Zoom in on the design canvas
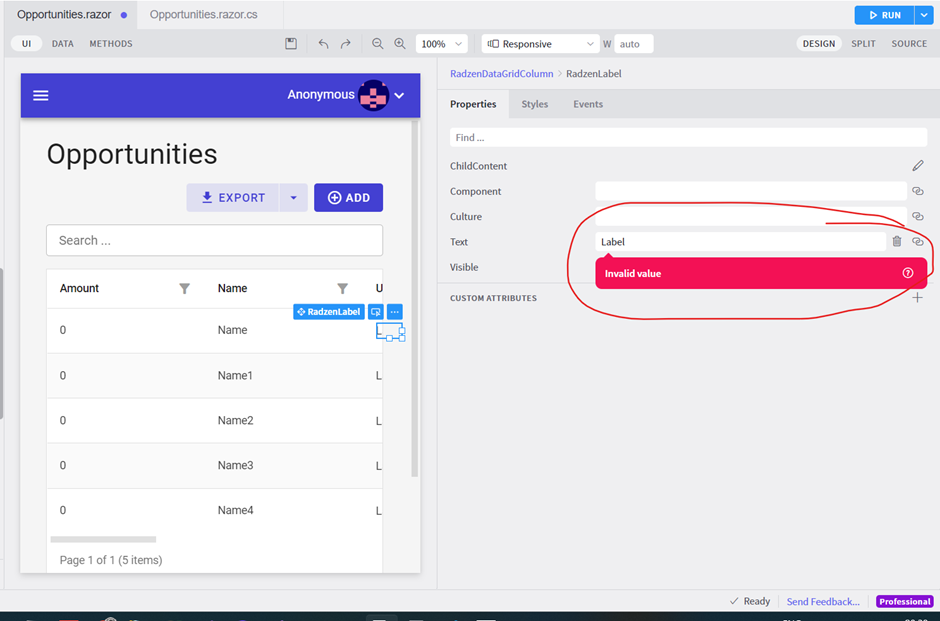 [x=400, y=43]
